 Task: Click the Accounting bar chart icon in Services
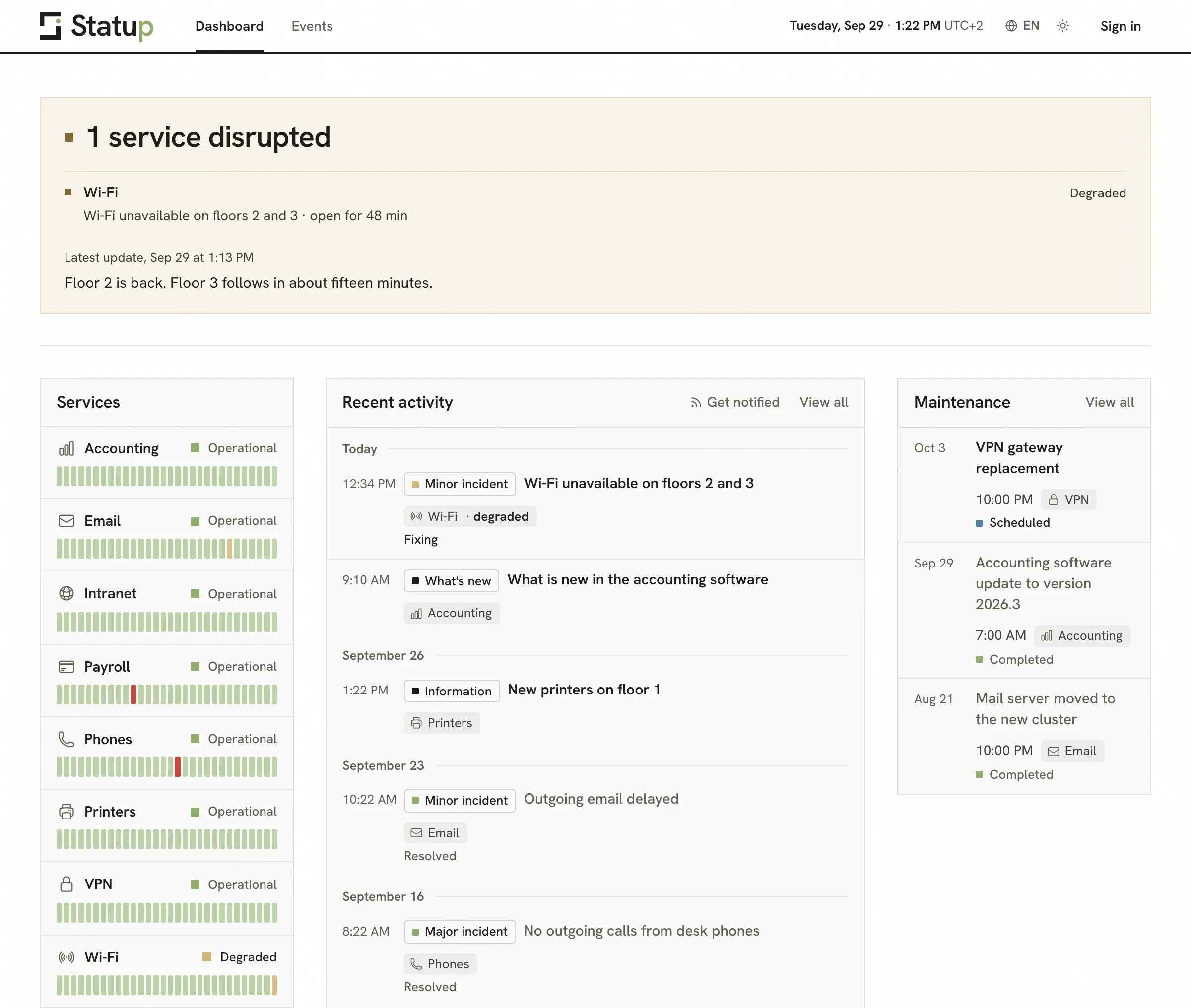[66, 448]
